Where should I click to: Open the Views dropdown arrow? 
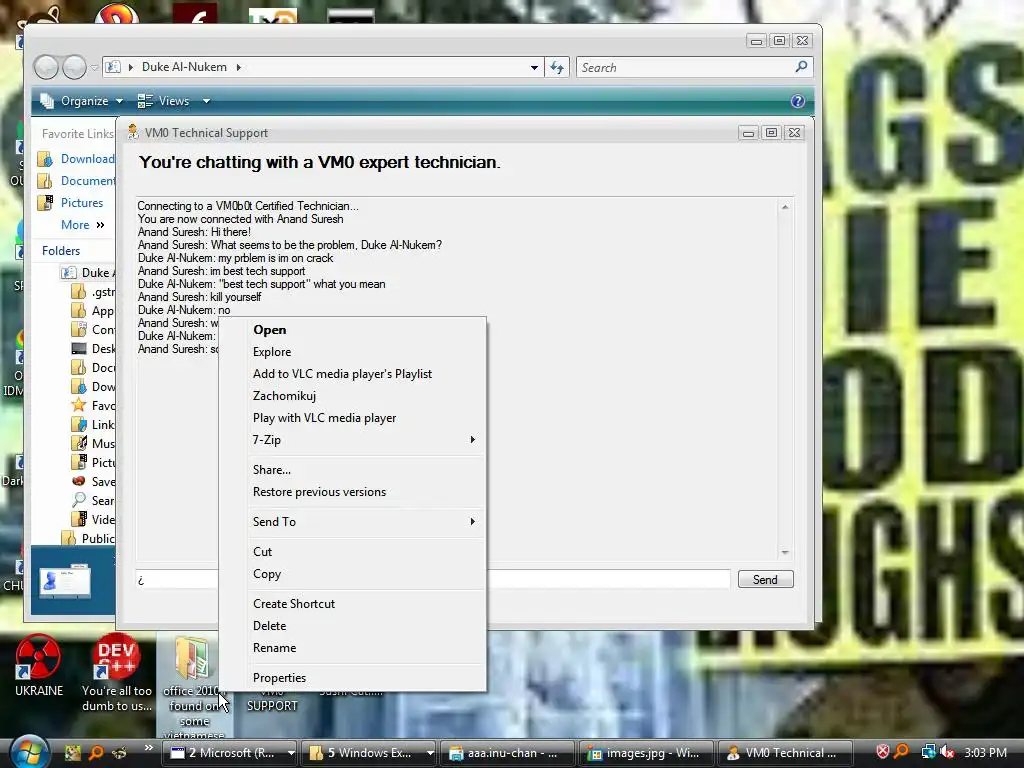[206, 101]
